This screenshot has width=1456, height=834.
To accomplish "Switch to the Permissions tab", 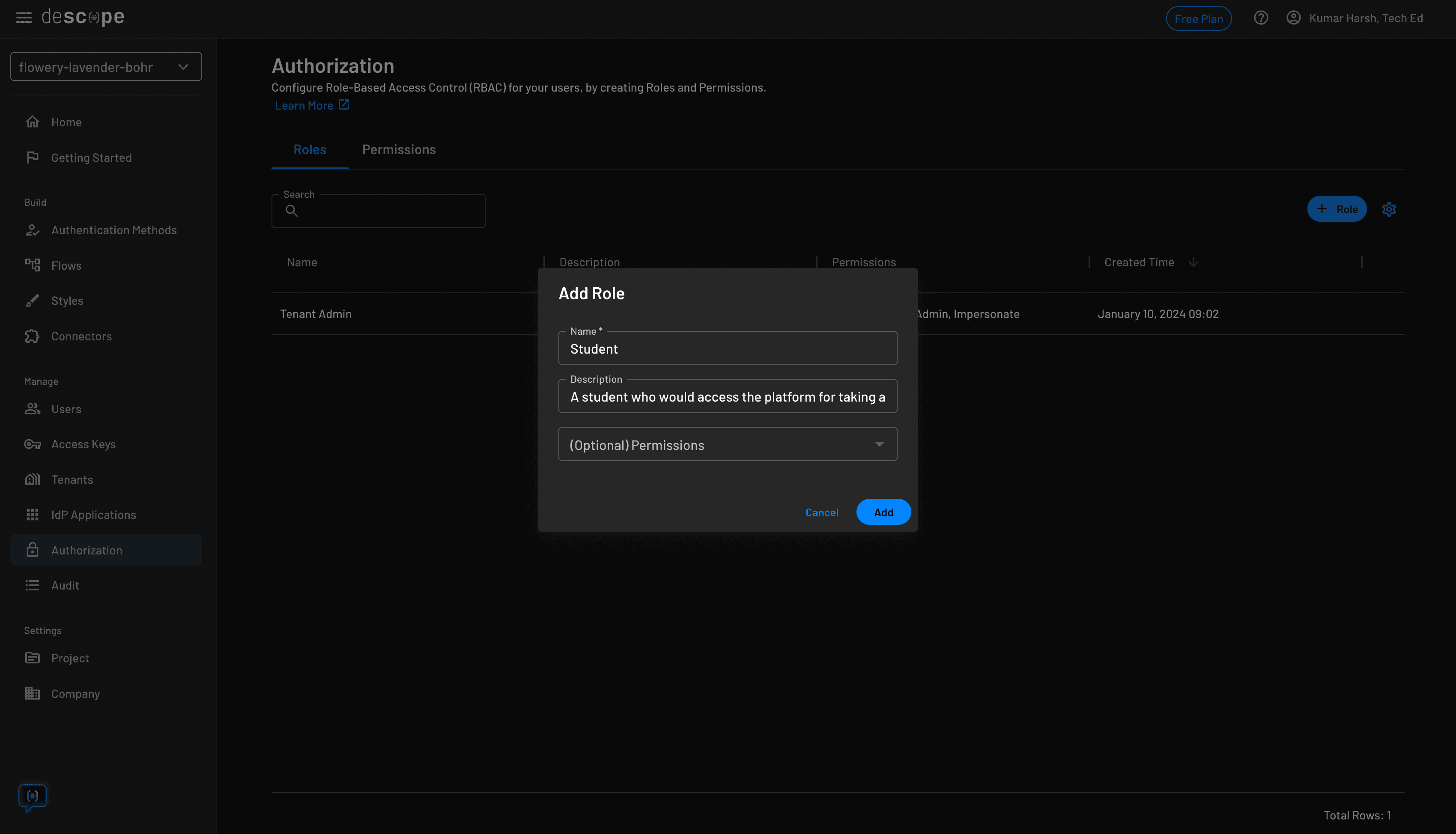I will (399, 149).
